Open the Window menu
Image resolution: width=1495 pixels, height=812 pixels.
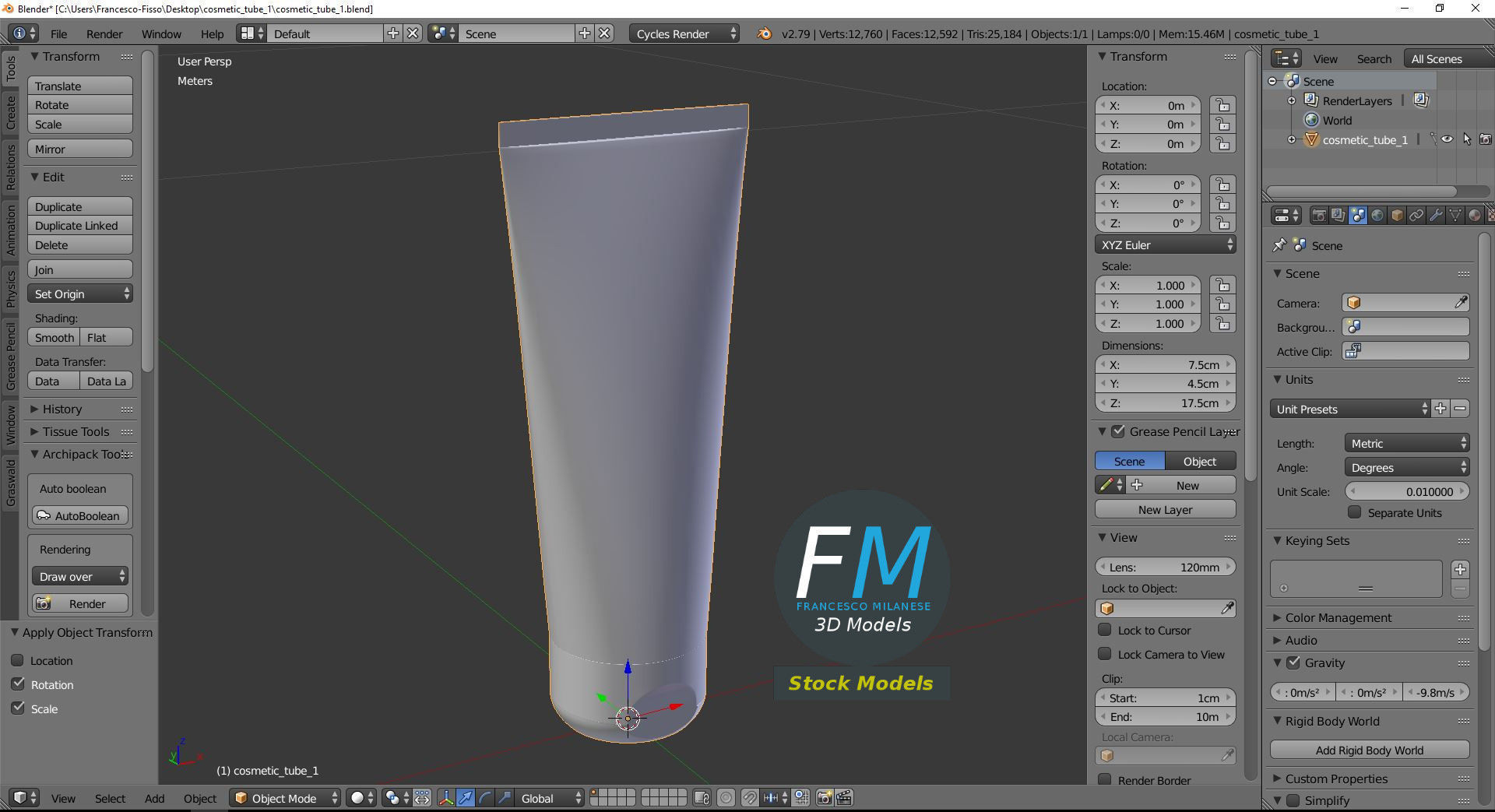161,33
